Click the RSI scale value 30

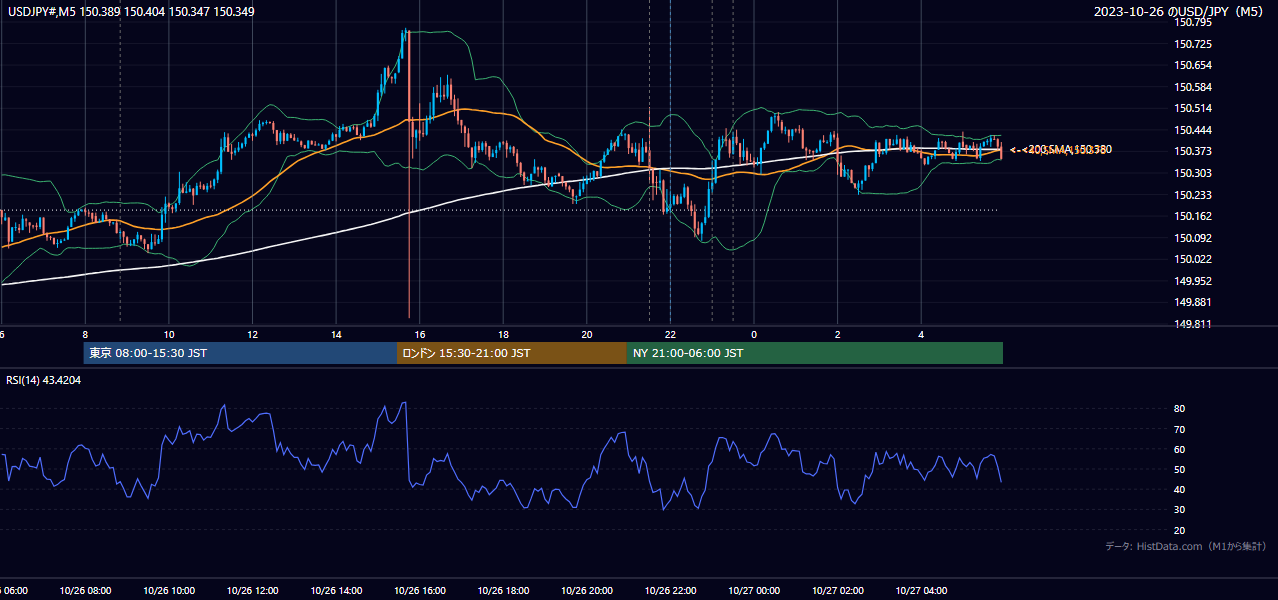click(1180, 510)
